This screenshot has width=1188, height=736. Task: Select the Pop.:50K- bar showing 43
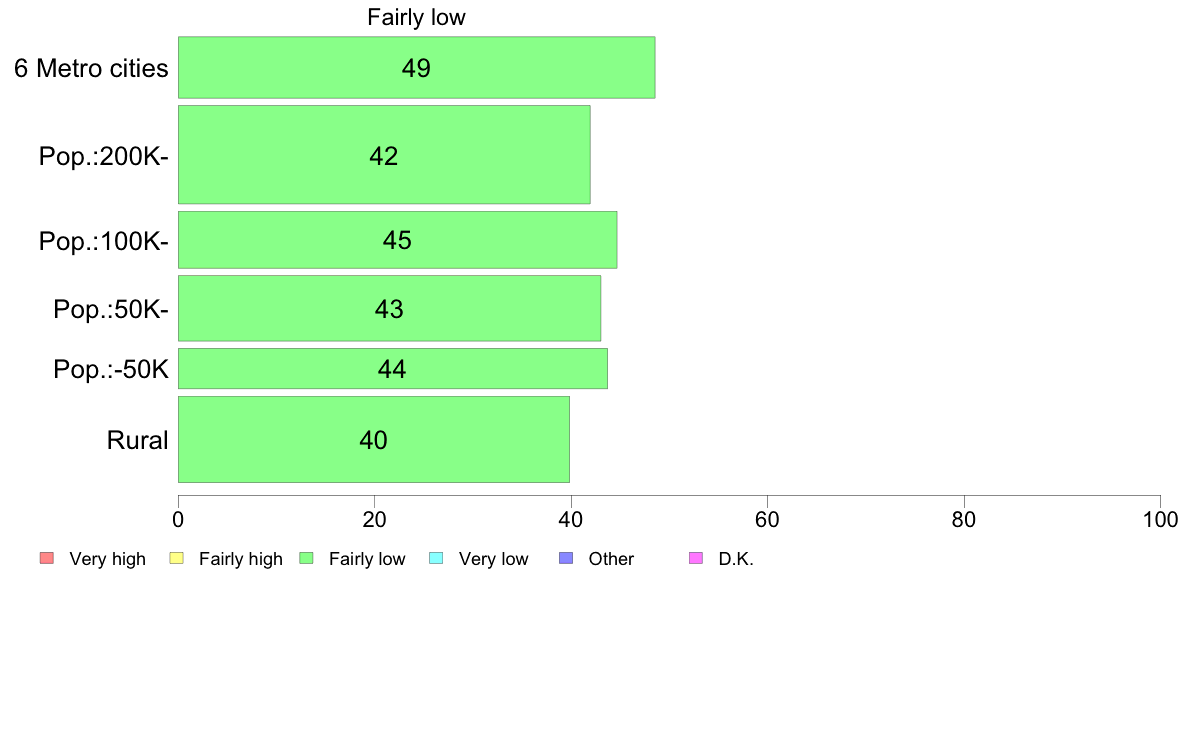(389, 308)
